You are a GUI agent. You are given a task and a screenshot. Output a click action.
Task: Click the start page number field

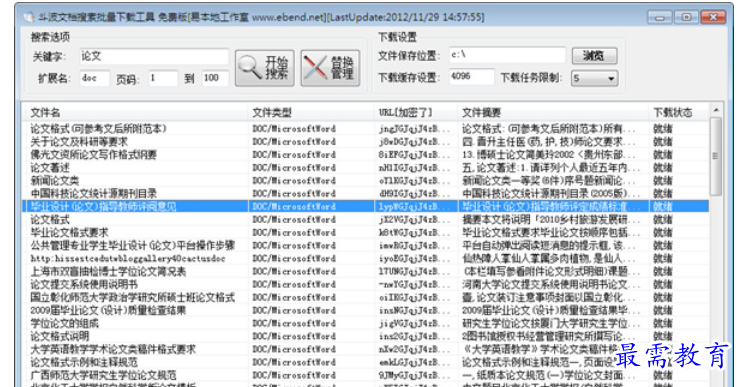(x=163, y=78)
